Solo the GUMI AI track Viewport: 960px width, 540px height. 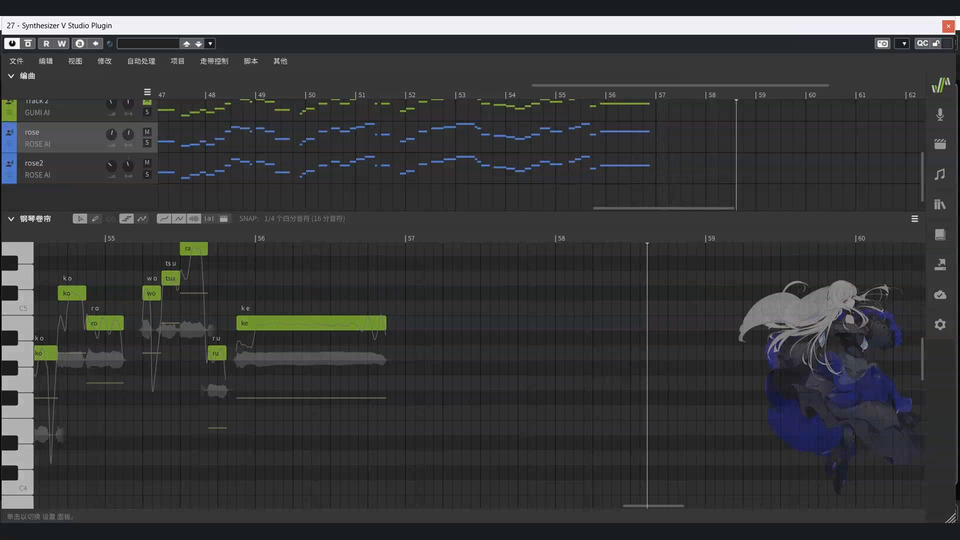147,112
